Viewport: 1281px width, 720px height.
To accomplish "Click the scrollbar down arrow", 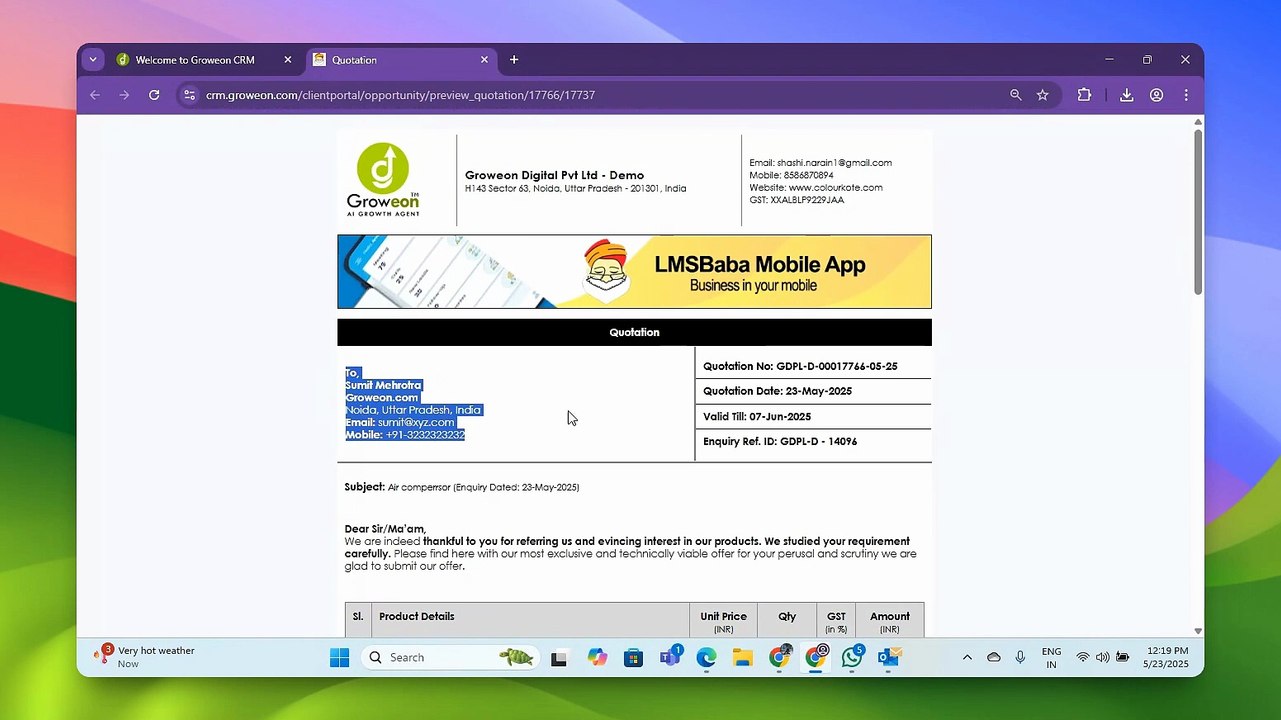I will pyautogui.click(x=1198, y=631).
